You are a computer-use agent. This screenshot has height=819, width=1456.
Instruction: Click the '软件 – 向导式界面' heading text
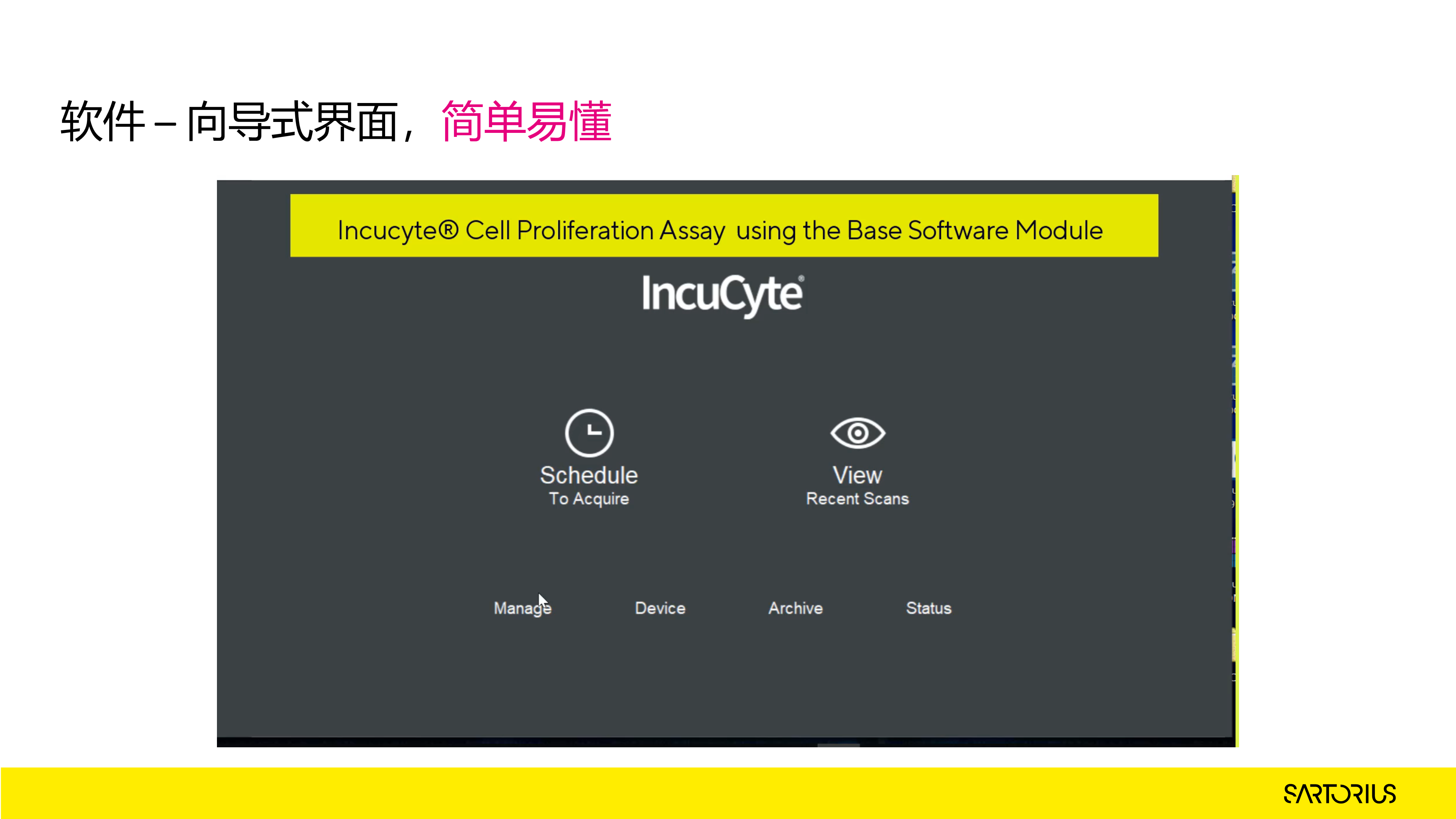(x=229, y=122)
